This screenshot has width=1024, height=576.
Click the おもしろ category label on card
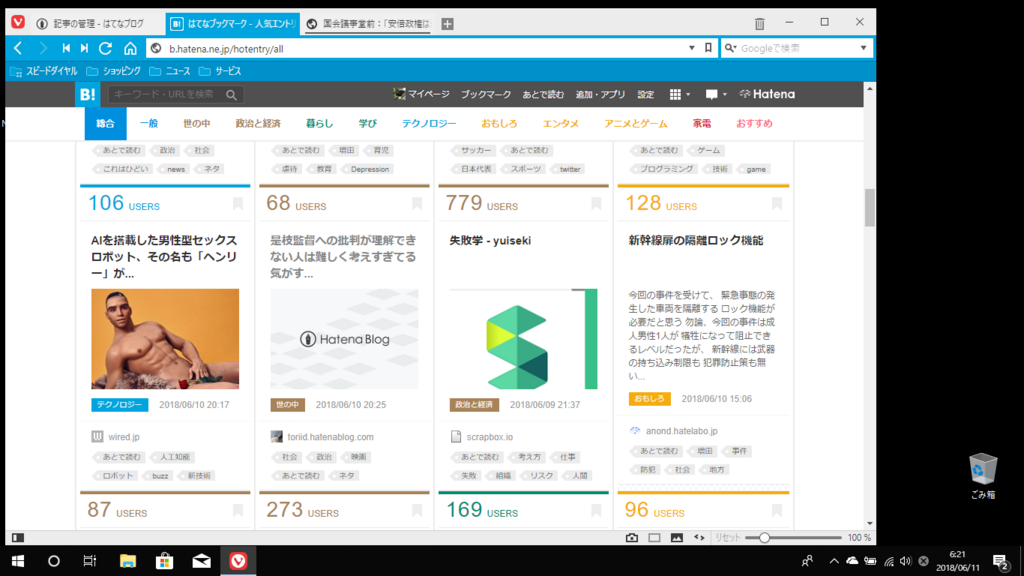[x=649, y=398]
